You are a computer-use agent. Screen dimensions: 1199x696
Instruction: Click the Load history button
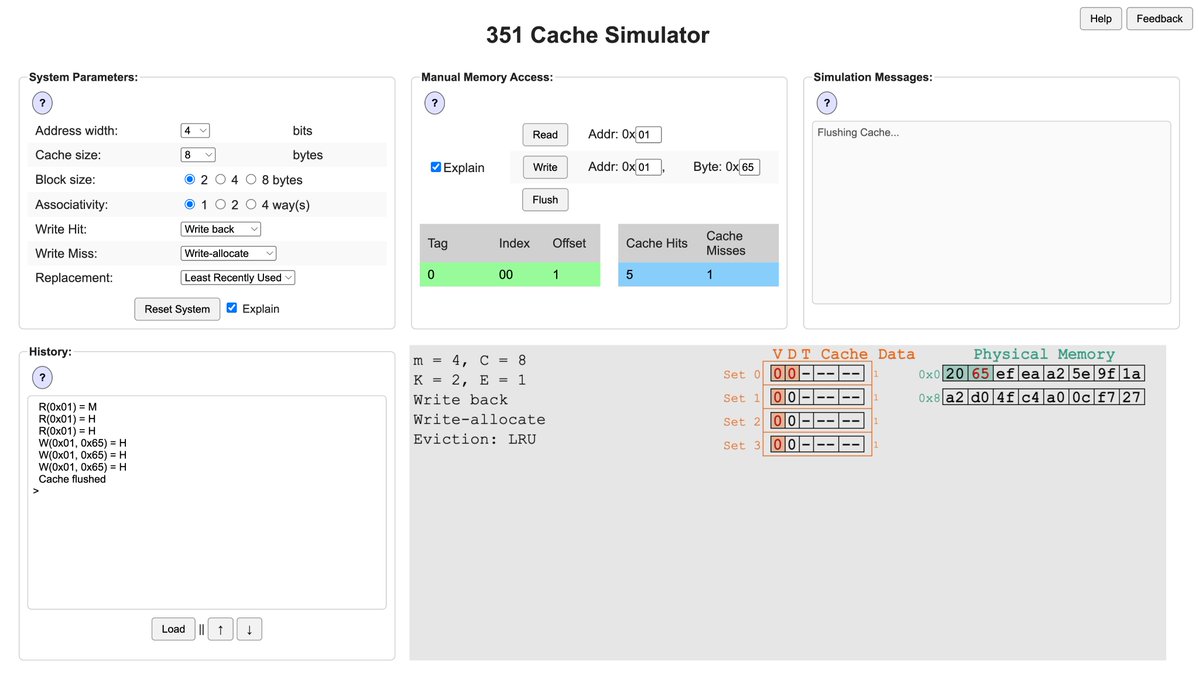pyautogui.click(x=174, y=629)
